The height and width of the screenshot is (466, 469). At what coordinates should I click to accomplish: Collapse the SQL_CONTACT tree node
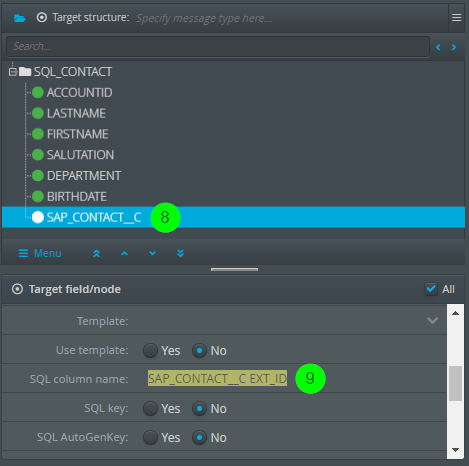pyautogui.click(x=13, y=72)
